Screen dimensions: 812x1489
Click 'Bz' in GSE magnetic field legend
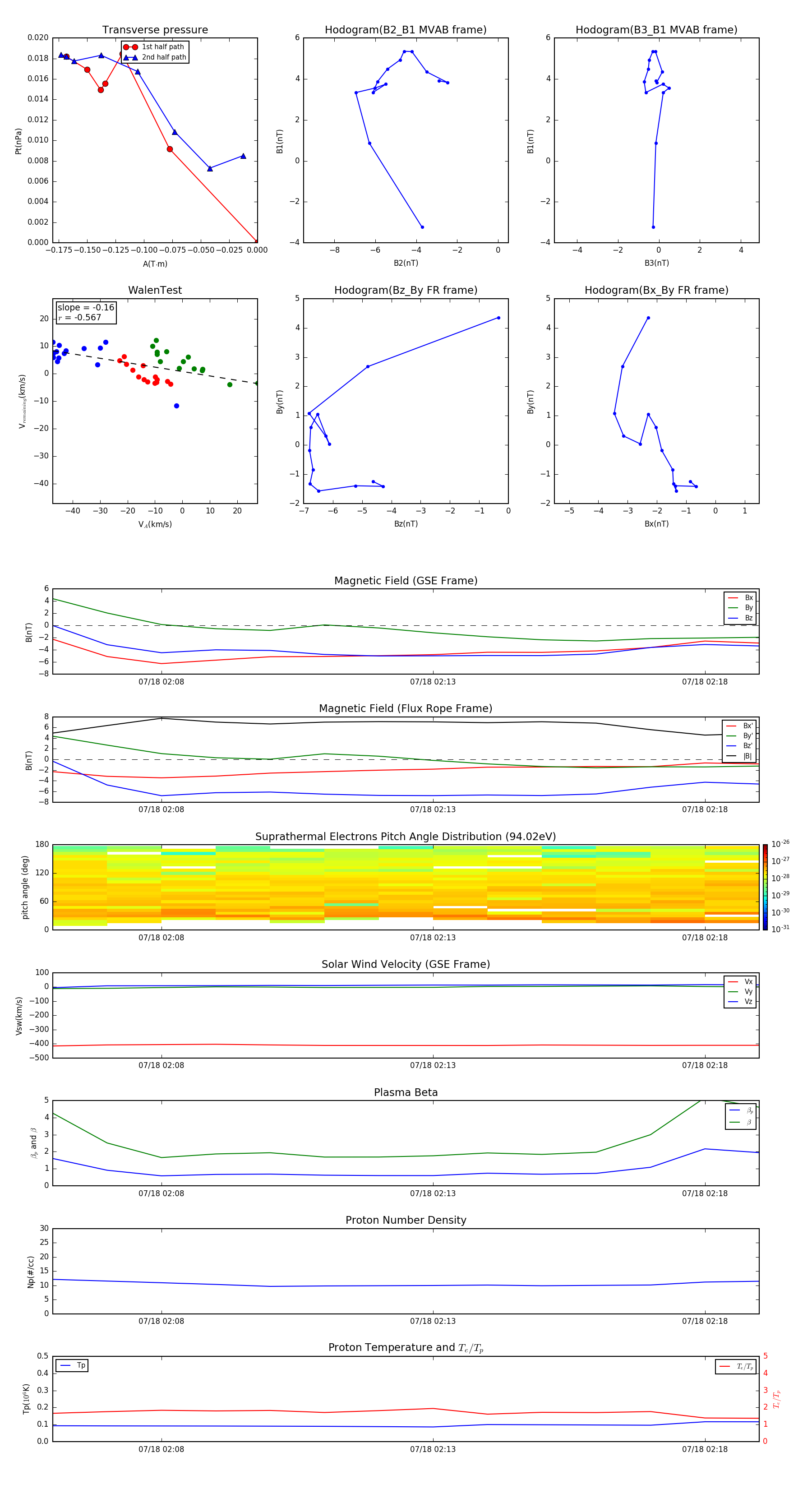pyautogui.click(x=740, y=618)
